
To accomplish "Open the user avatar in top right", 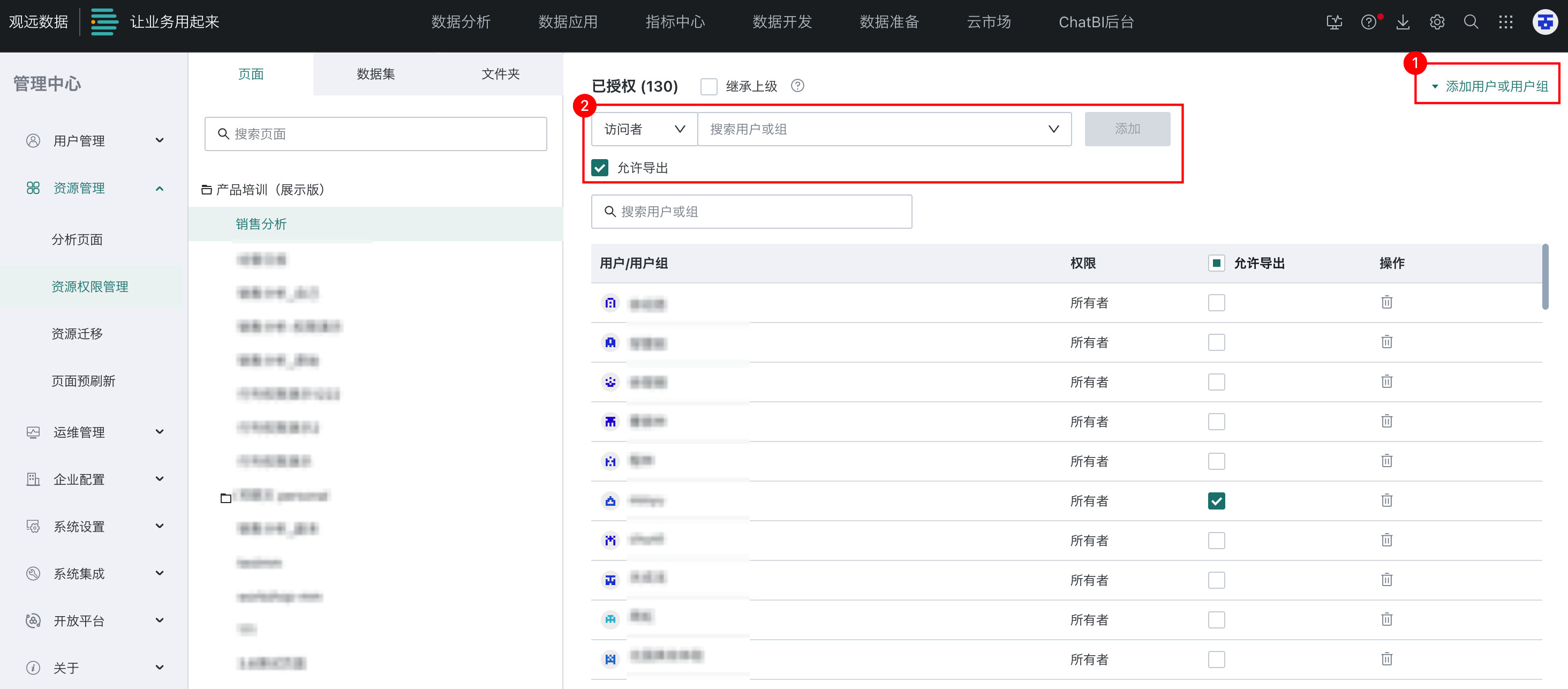I will (1544, 23).
